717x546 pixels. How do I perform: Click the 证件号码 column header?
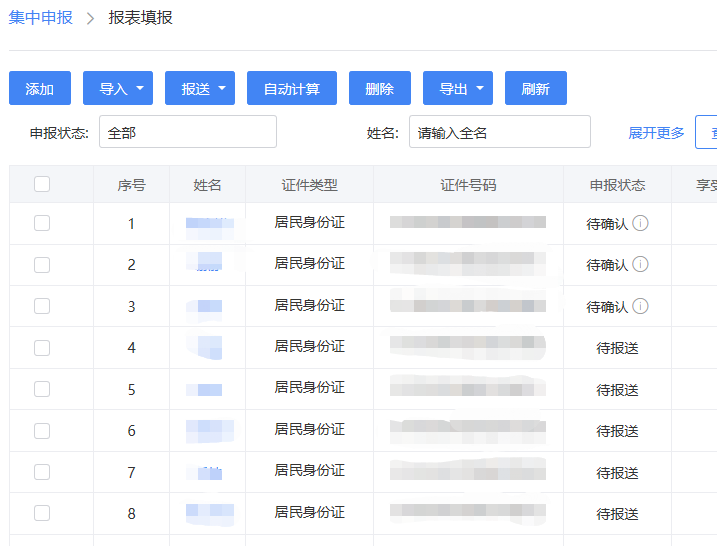468,185
